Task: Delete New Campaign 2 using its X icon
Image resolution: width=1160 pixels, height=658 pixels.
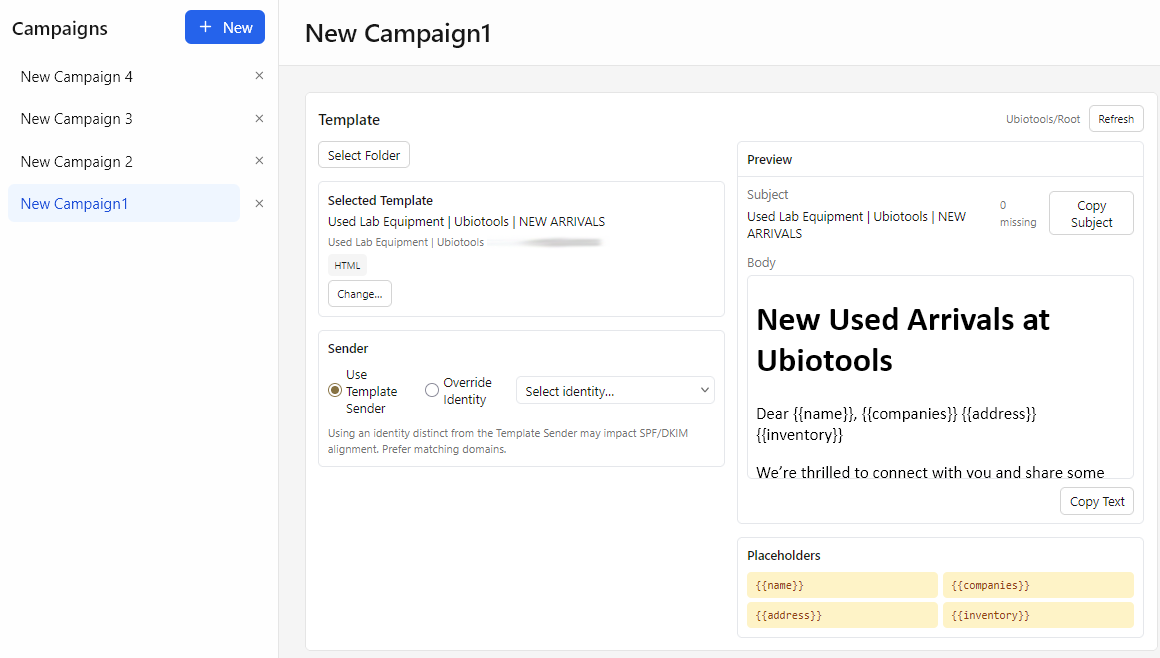Action: [x=259, y=161]
